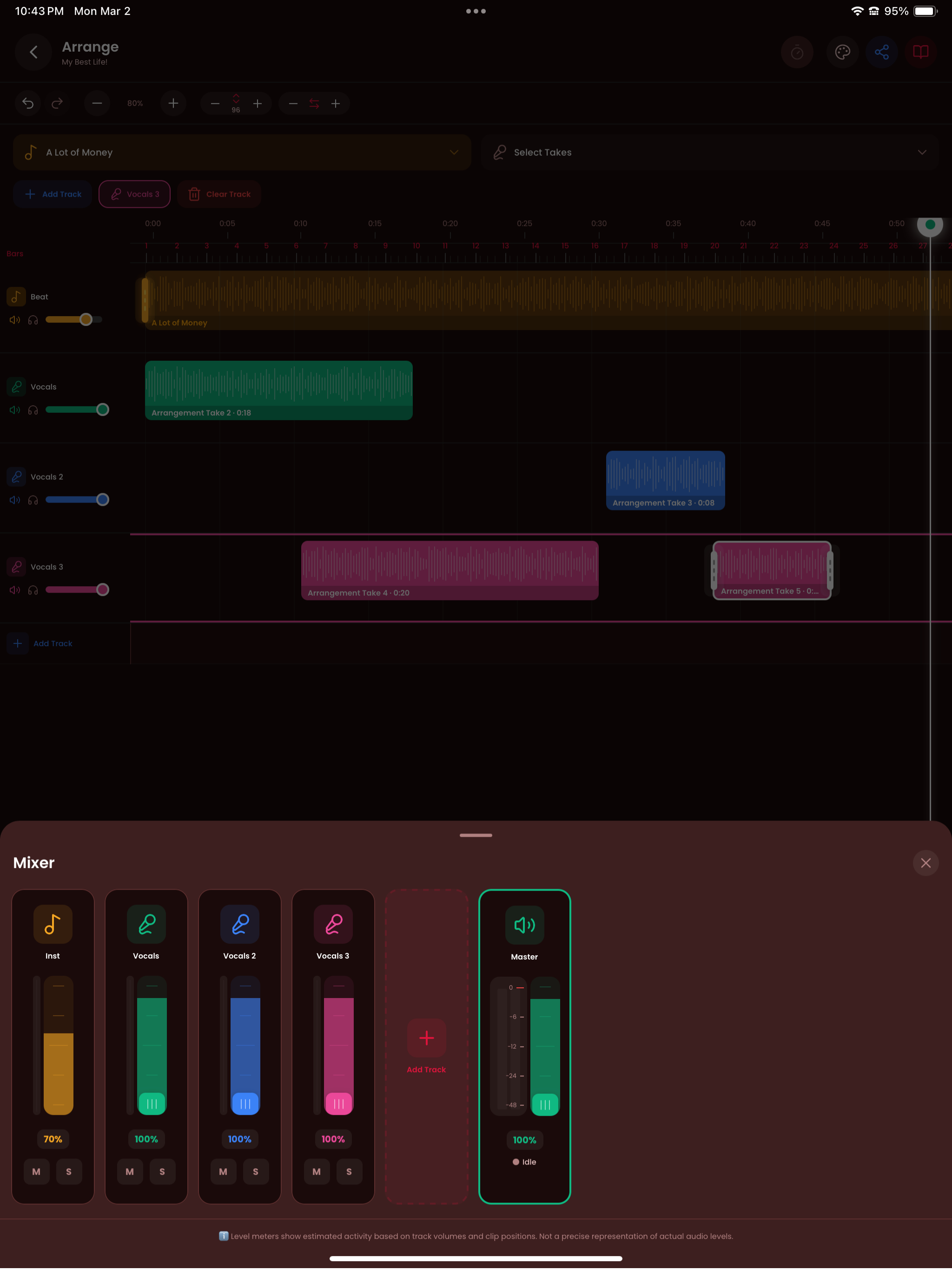This screenshot has width=952, height=1270.
Task: Solo the Beat track with headphones icon
Action: [x=33, y=320]
